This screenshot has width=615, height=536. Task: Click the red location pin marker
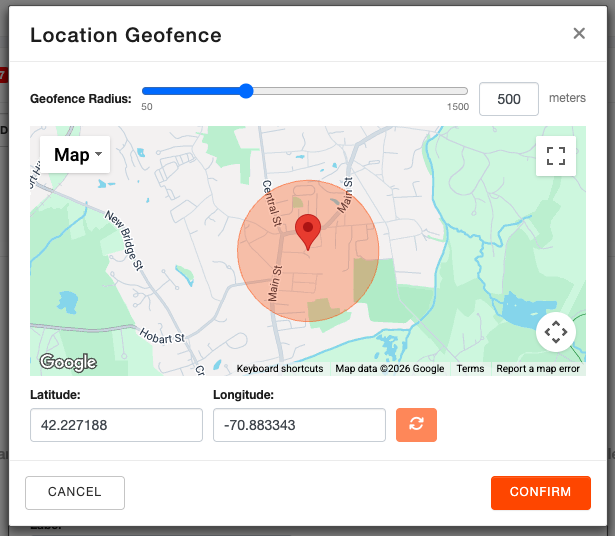tap(308, 231)
